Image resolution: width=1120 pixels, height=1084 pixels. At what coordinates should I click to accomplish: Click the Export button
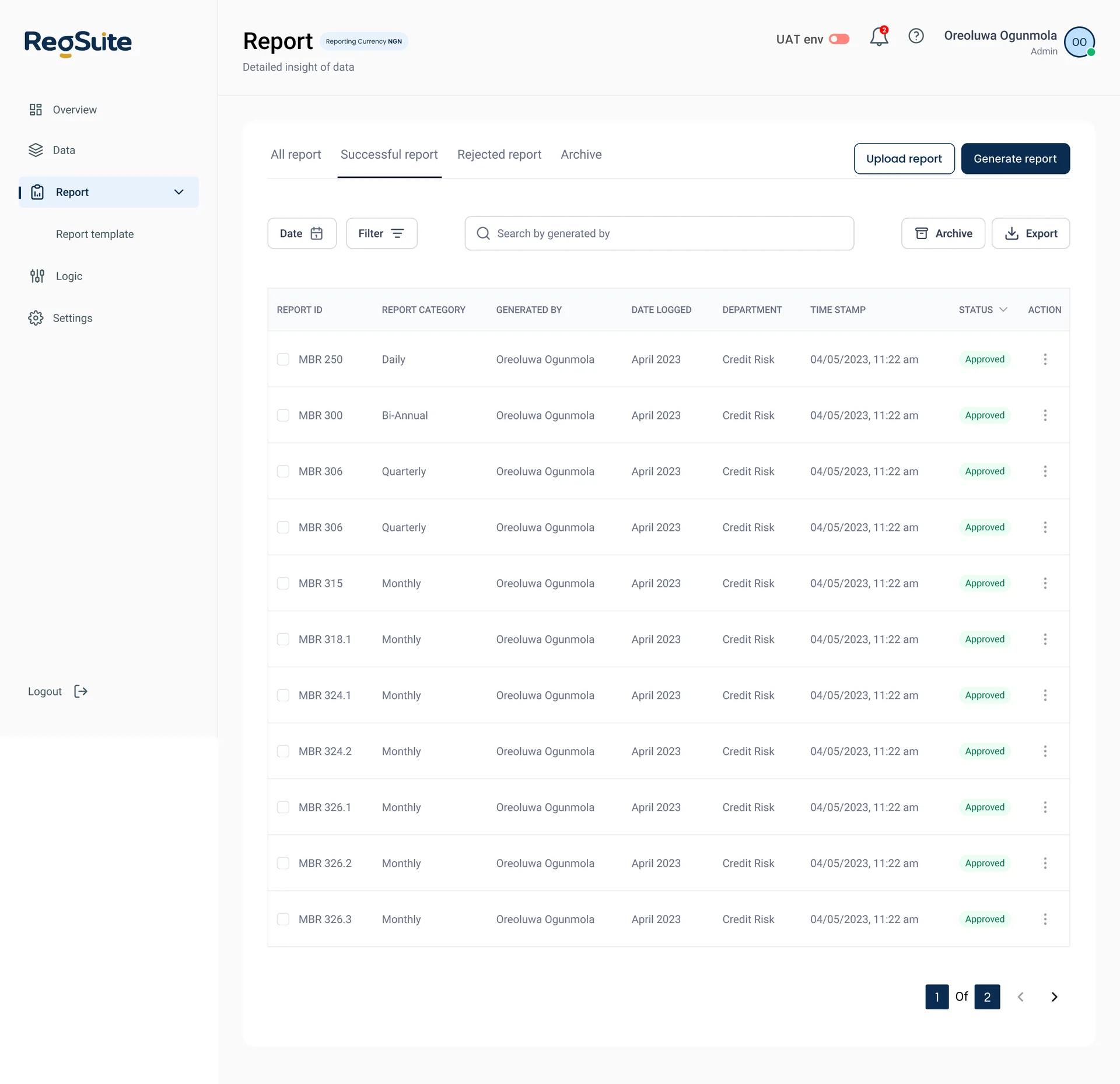coord(1030,233)
